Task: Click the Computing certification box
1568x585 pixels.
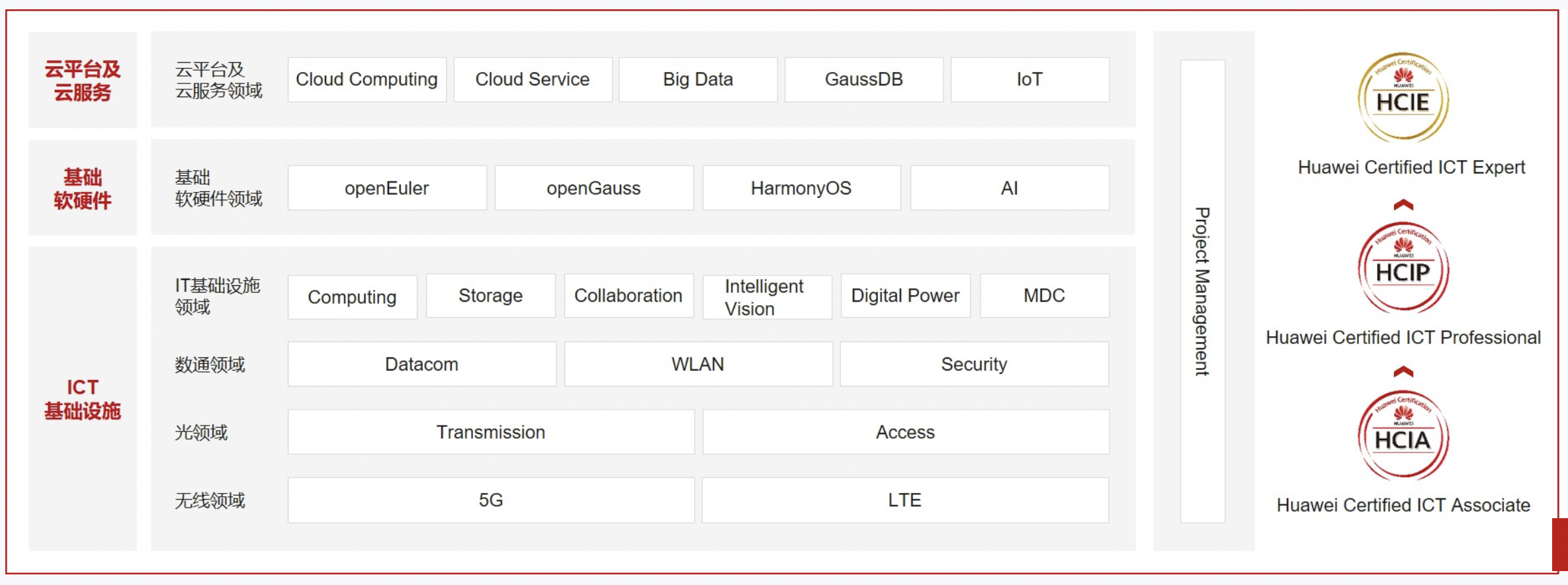Action: click(x=353, y=297)
